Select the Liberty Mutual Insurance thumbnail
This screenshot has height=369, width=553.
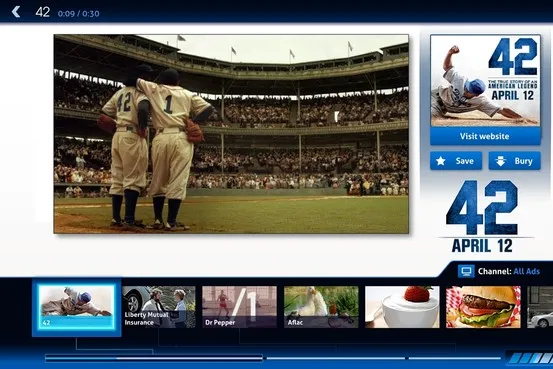(159, 307)
